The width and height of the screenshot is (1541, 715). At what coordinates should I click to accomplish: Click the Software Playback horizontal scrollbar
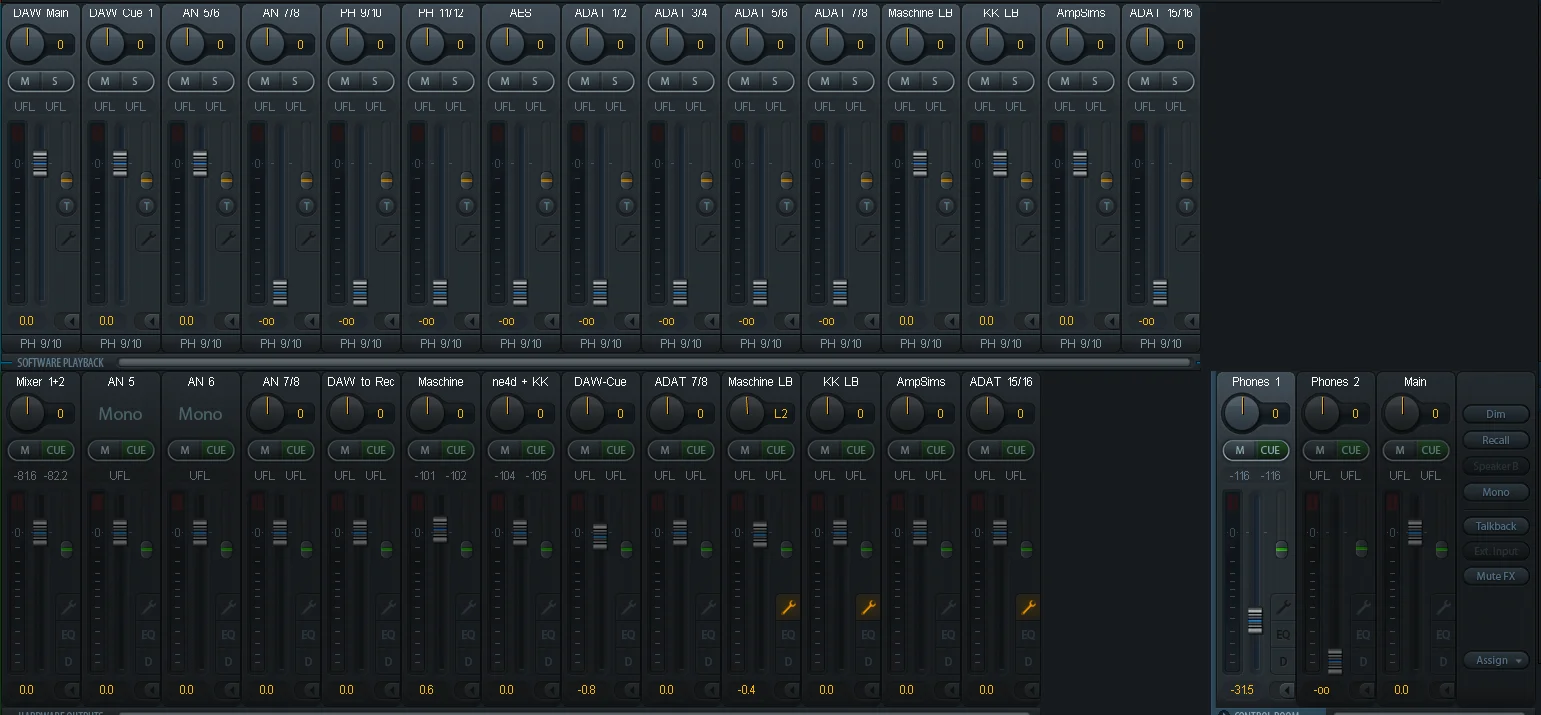pos(654,362)
